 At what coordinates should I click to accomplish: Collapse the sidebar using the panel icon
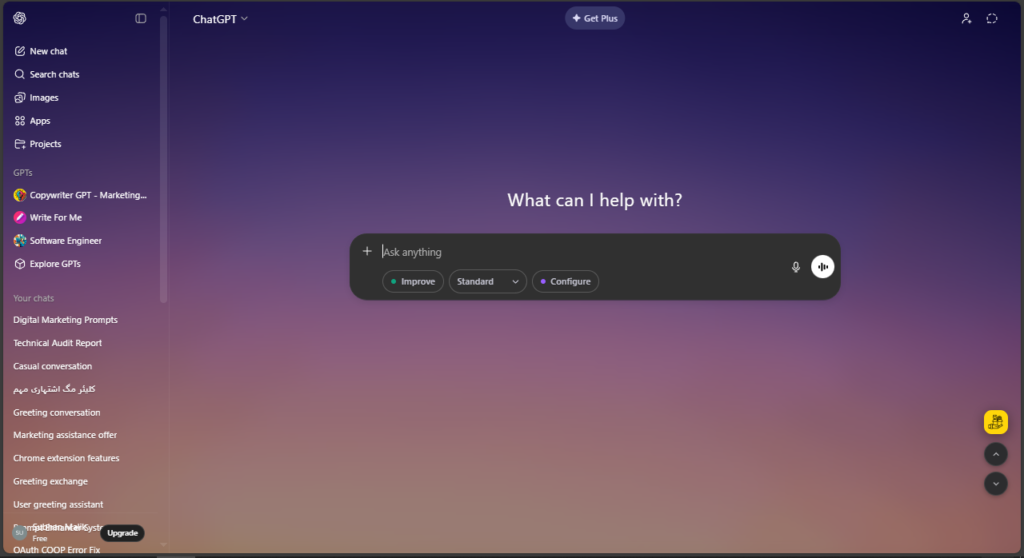point(141,18)
